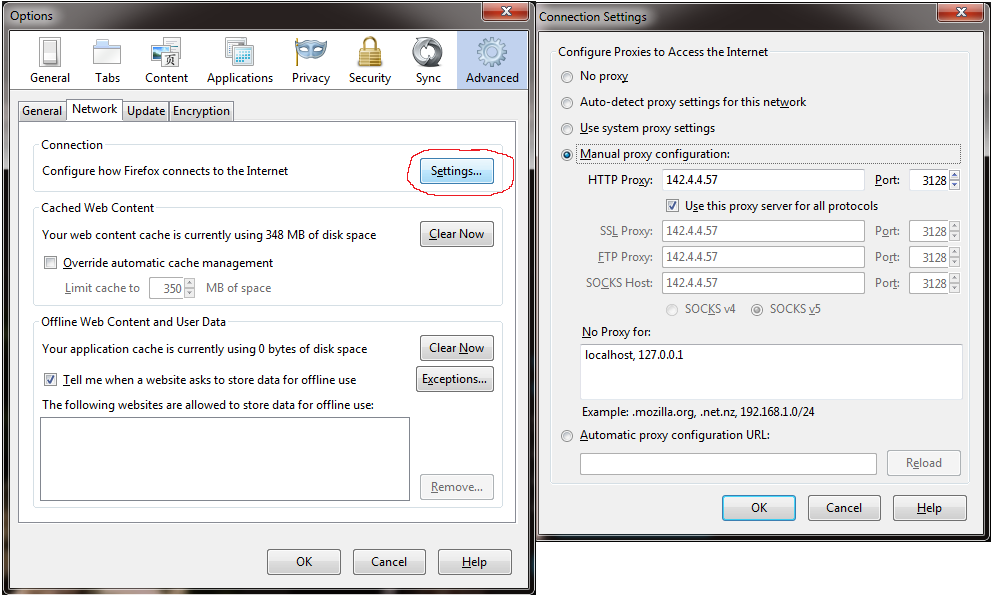
Task: Open the Sync options icon
Action: point(428,61)
